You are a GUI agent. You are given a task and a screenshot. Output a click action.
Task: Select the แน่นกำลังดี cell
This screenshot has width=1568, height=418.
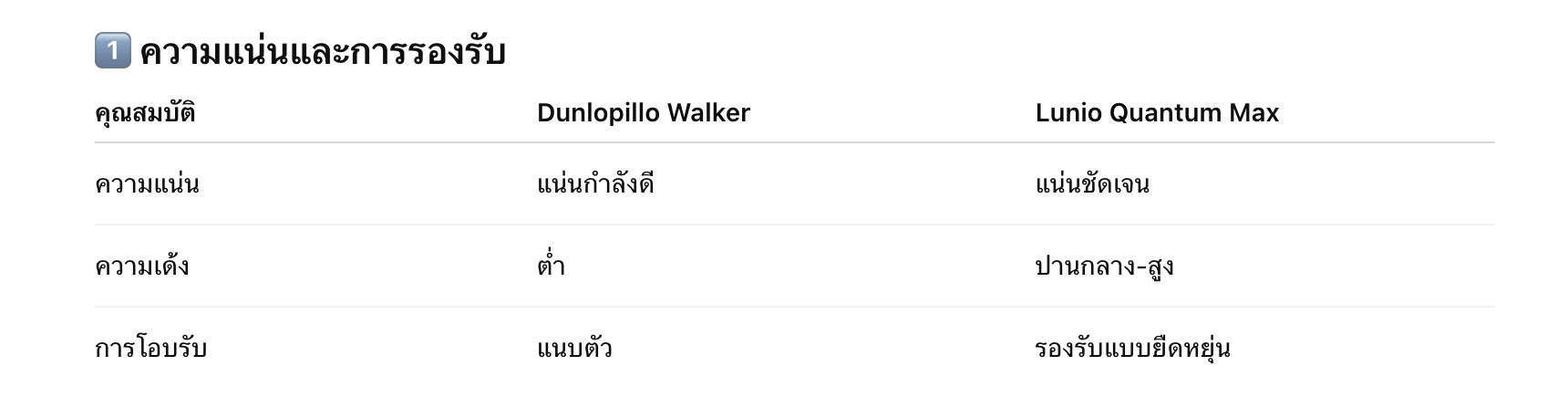(595, 184)
